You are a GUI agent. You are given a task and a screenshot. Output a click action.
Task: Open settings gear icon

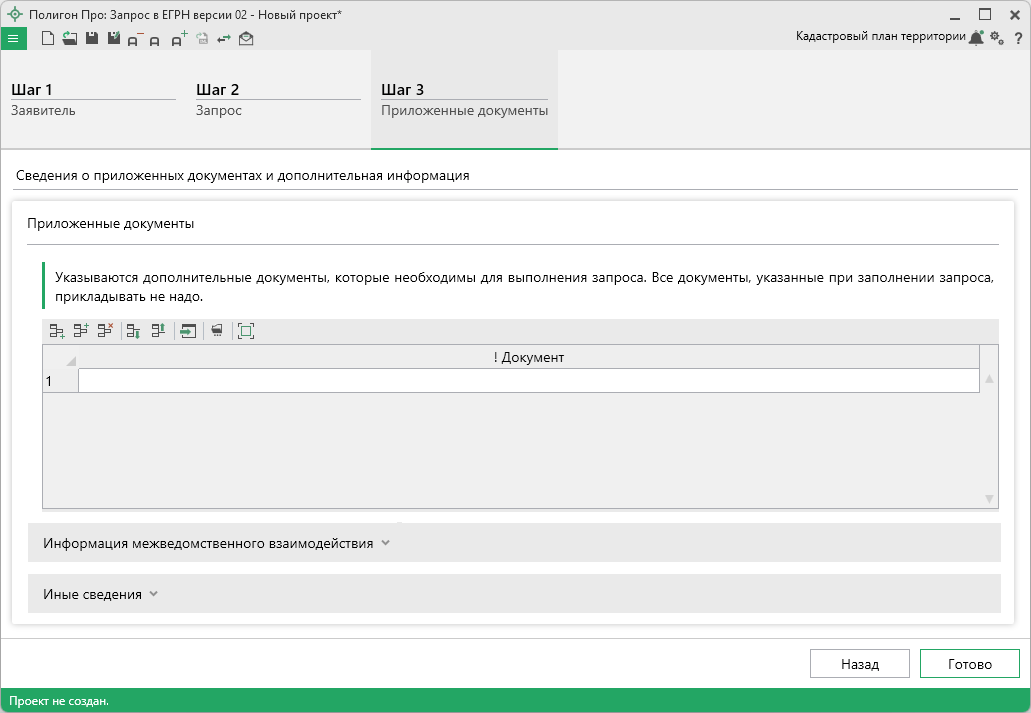coord(996,38)
